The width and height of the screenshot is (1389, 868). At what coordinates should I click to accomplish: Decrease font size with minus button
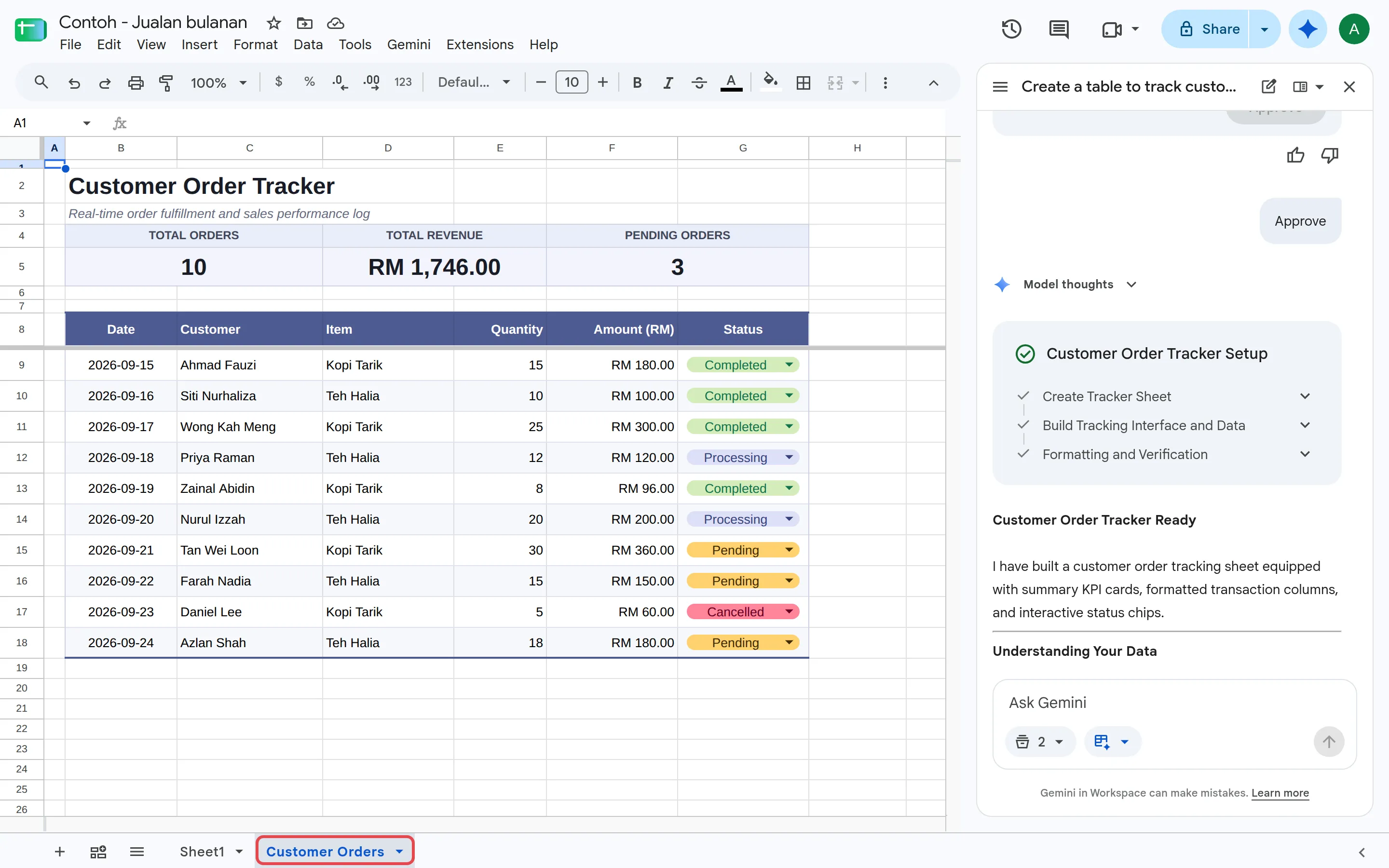540,82
